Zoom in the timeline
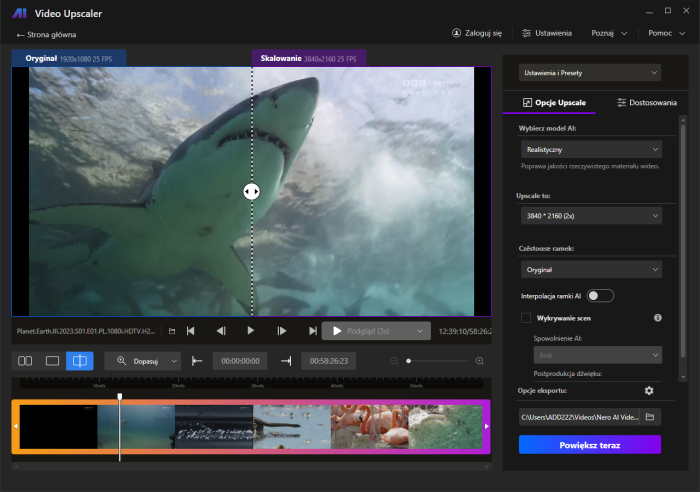This screenshot has width=700, height=492. pyautogui.click(x=479, y=361)
